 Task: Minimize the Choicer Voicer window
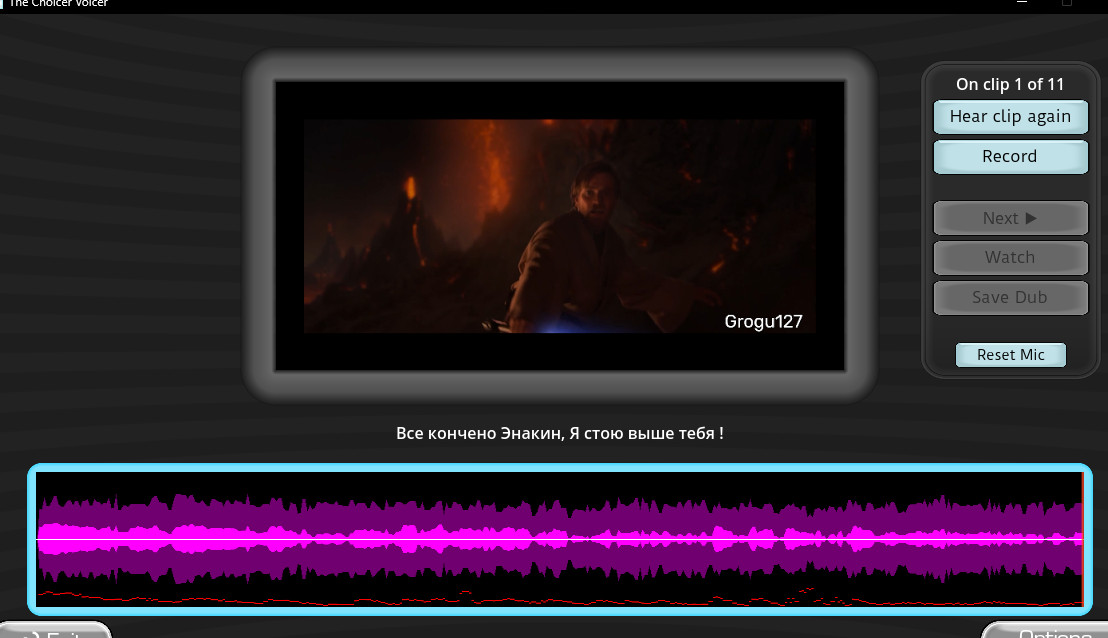1022,3
